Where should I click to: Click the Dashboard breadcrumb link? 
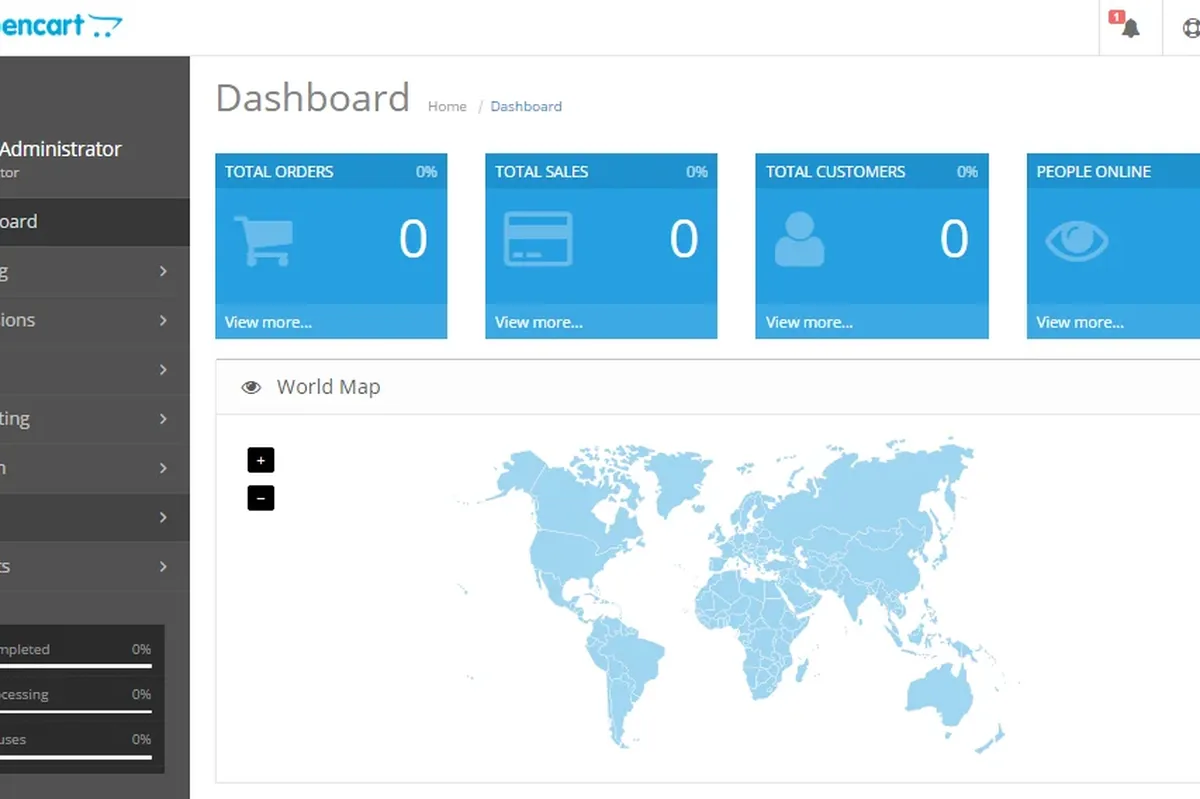[x=526, y=106]
